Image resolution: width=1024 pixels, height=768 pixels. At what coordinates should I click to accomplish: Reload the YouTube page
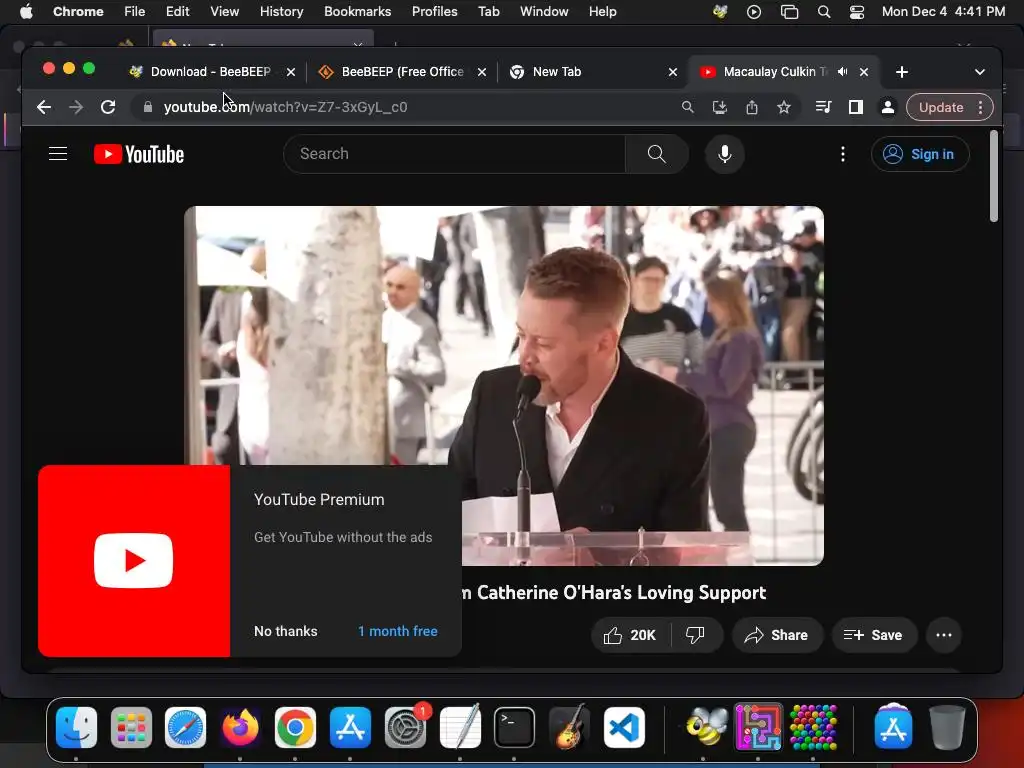[108, 107]
